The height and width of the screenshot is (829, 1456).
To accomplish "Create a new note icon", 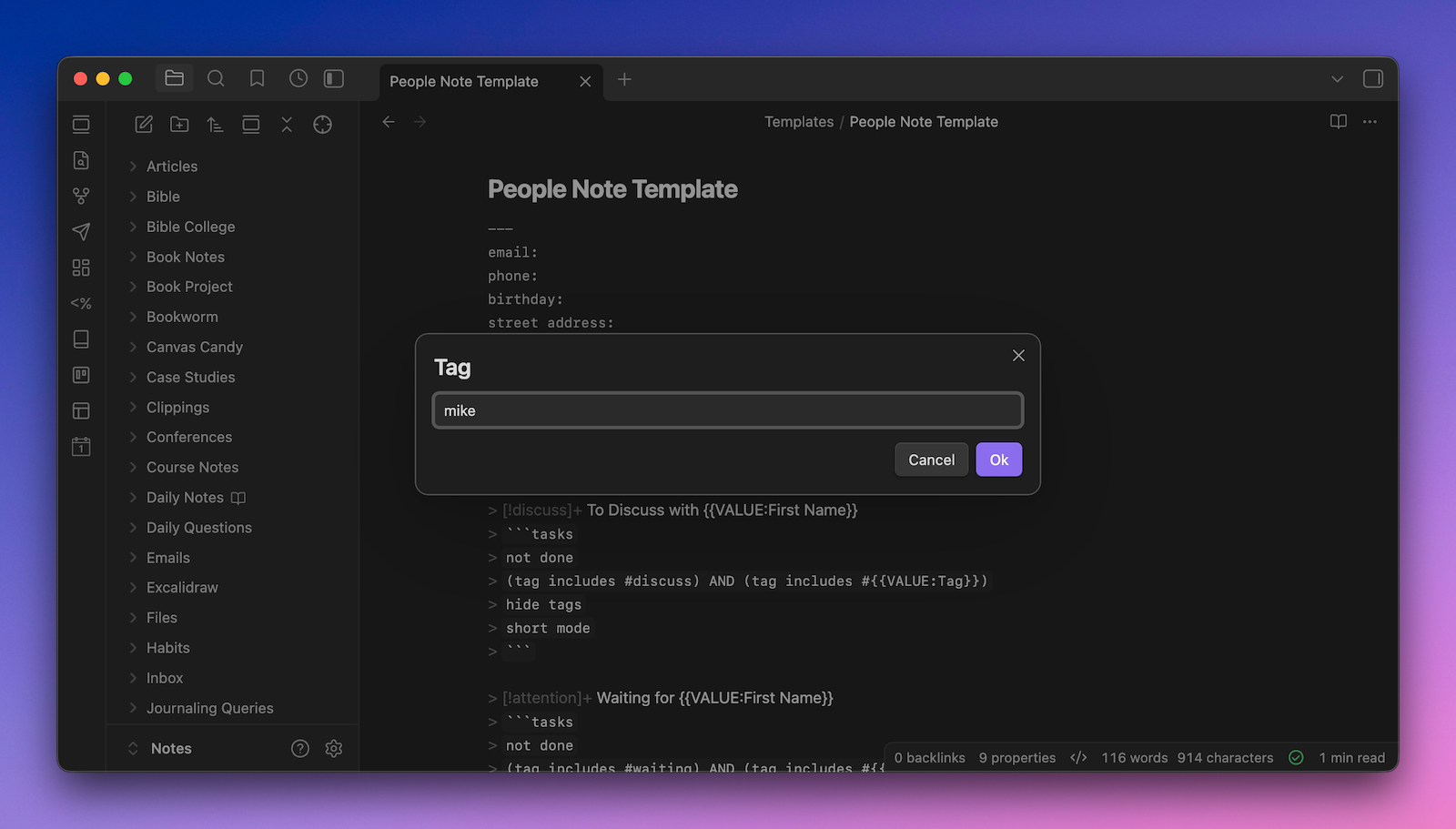I will pyautogui.click(x=144, y=125).
